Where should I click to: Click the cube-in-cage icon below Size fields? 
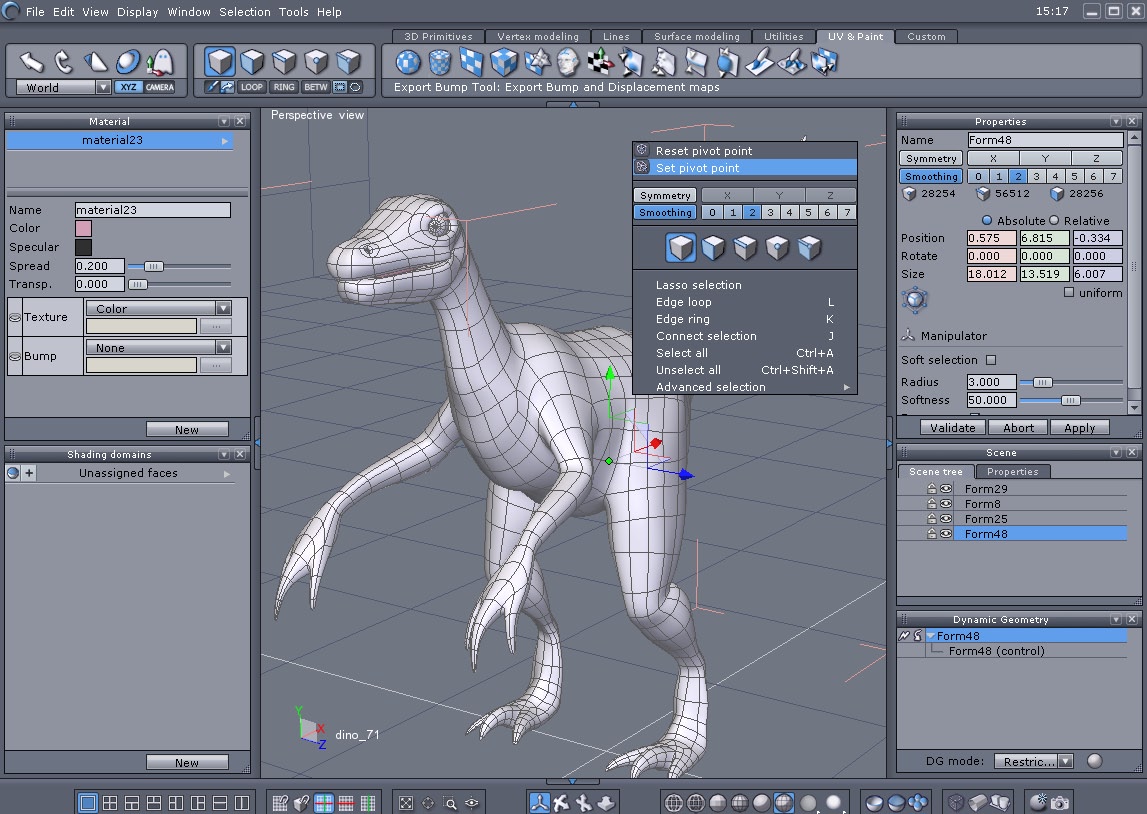(914, 299)
